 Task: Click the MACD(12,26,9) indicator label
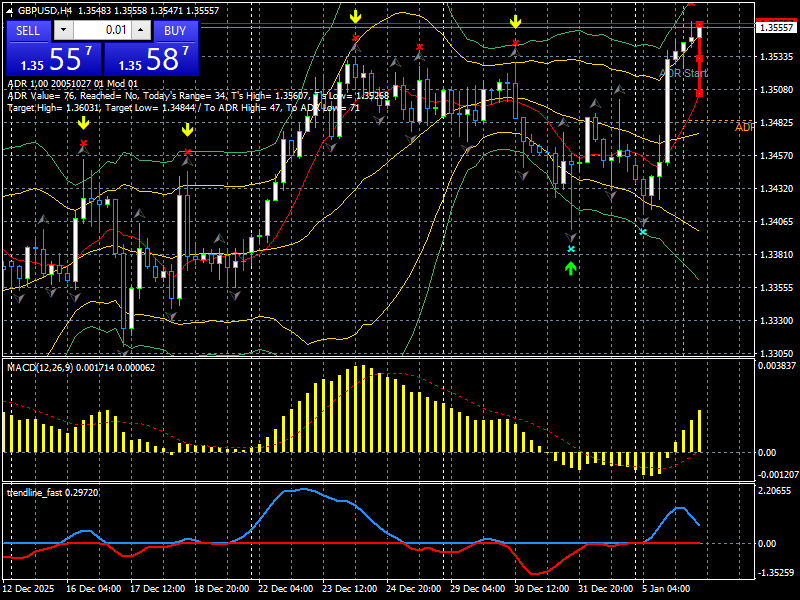coord(81,367)
